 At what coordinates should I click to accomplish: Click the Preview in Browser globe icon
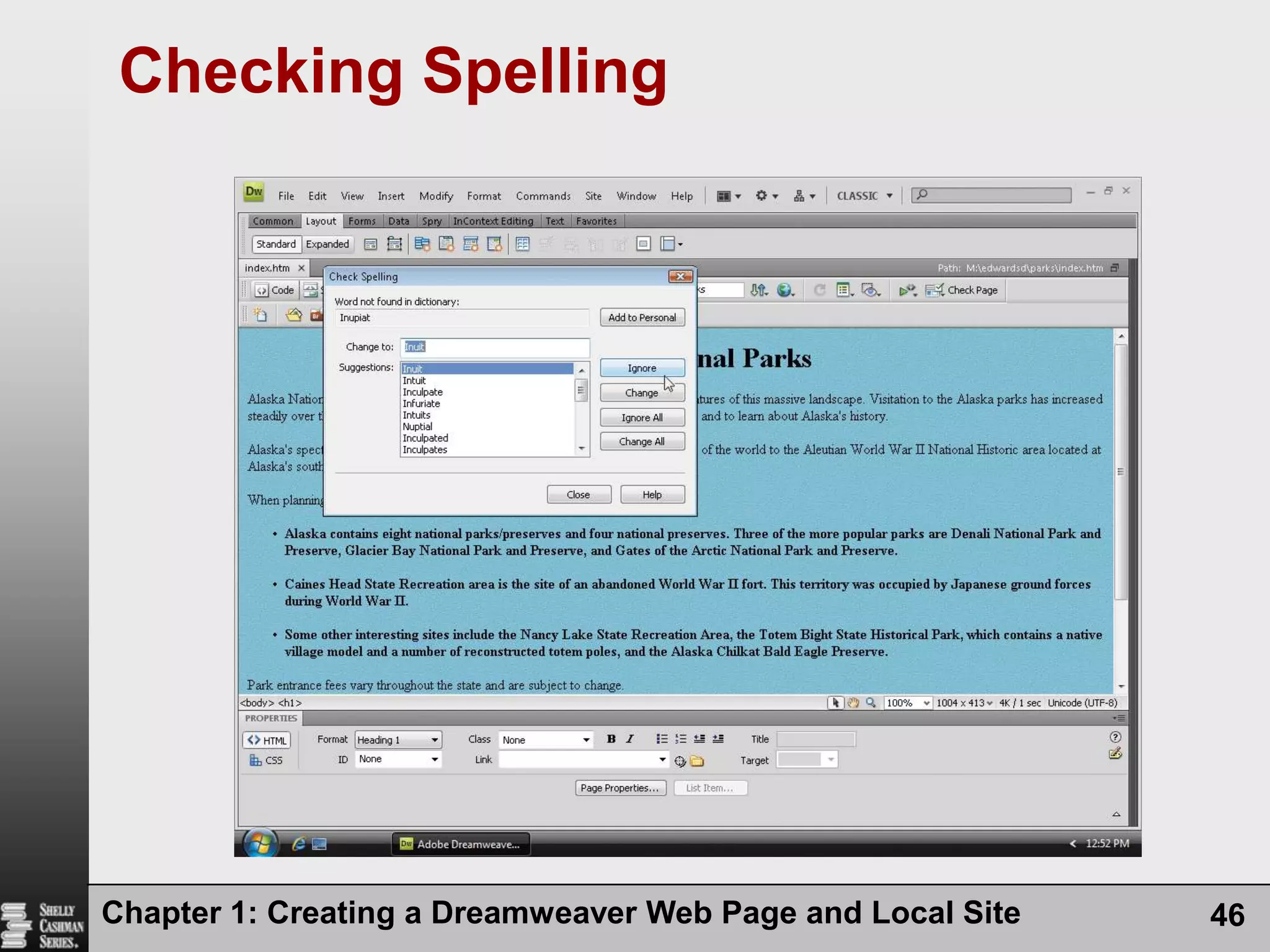coord(786,290)
